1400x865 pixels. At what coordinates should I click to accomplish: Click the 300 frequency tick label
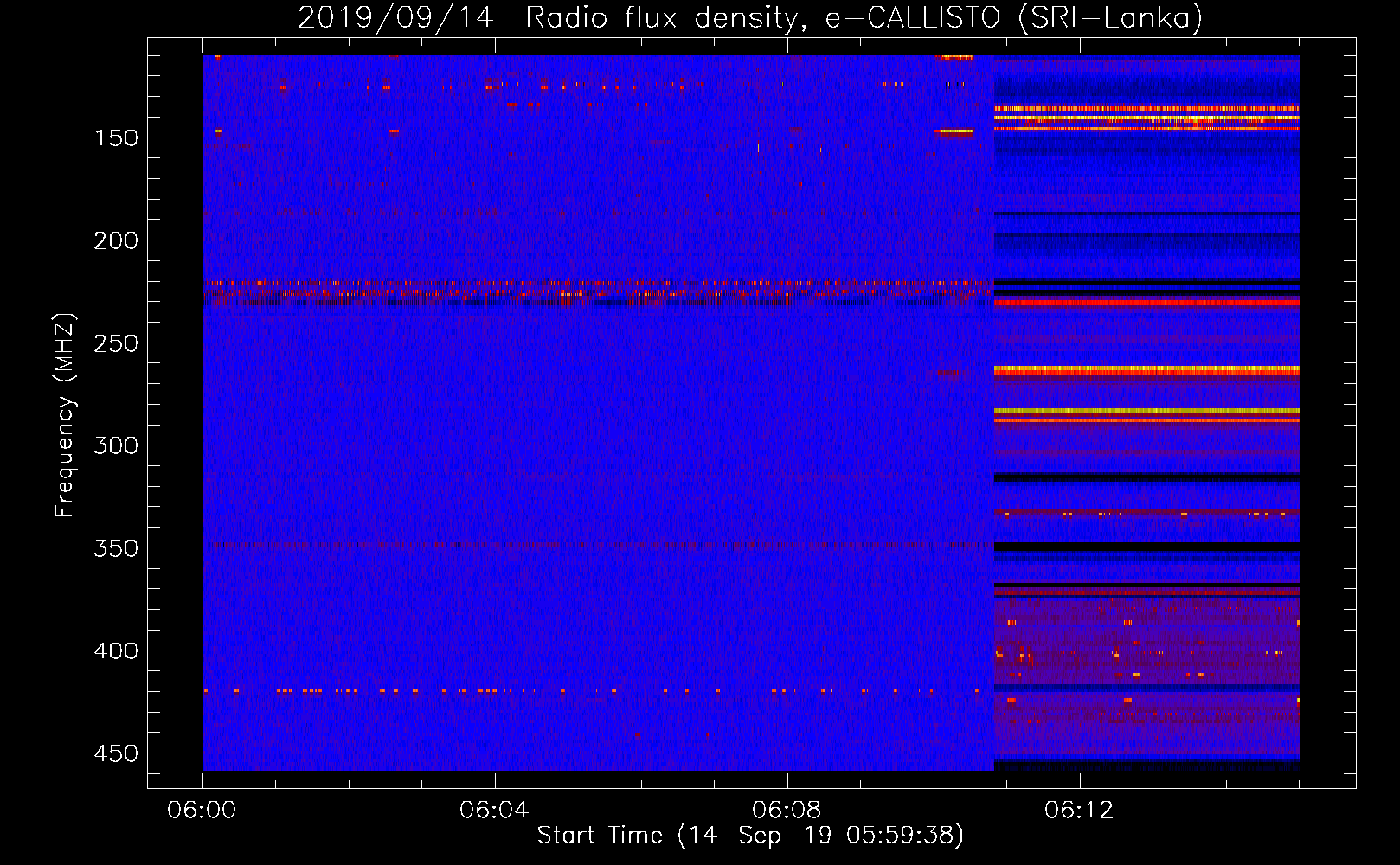click(x=116, y=445)
